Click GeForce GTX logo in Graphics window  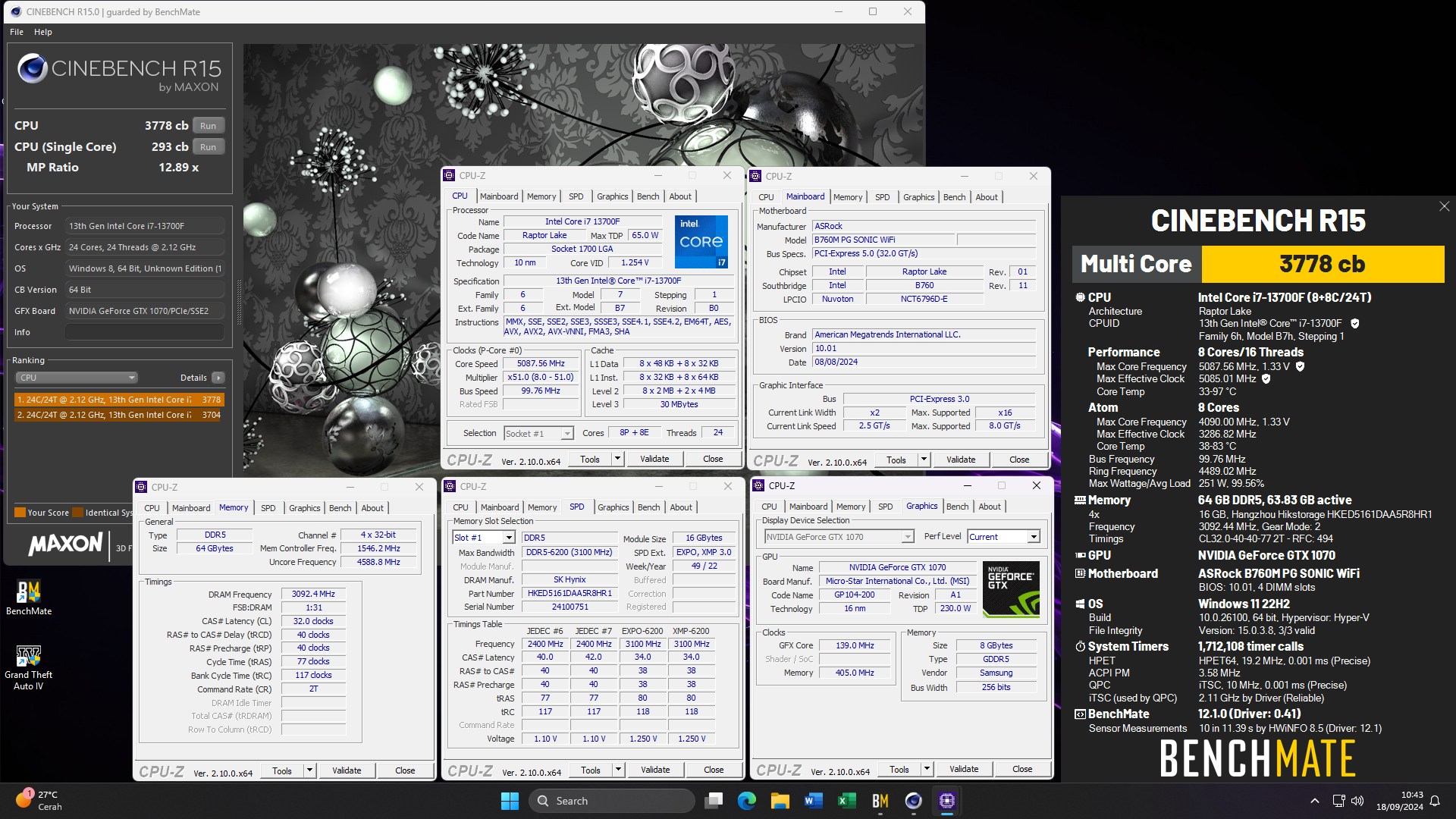[x=1012, y=588]
